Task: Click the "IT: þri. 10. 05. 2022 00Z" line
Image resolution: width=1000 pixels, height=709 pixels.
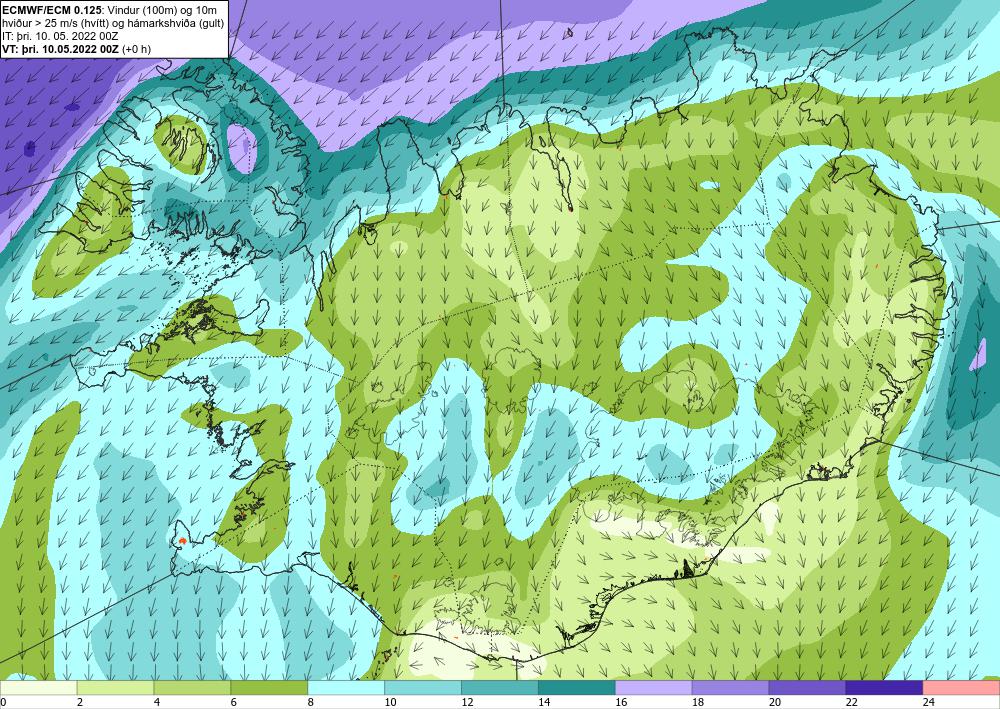Action: tap(60, 36)
